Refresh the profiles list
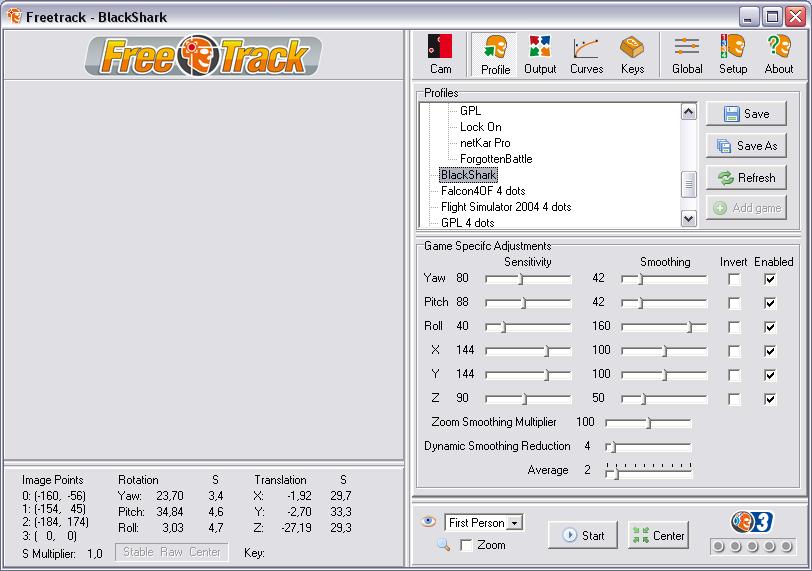The image size is (812, 571). click(x=746, y=178)
